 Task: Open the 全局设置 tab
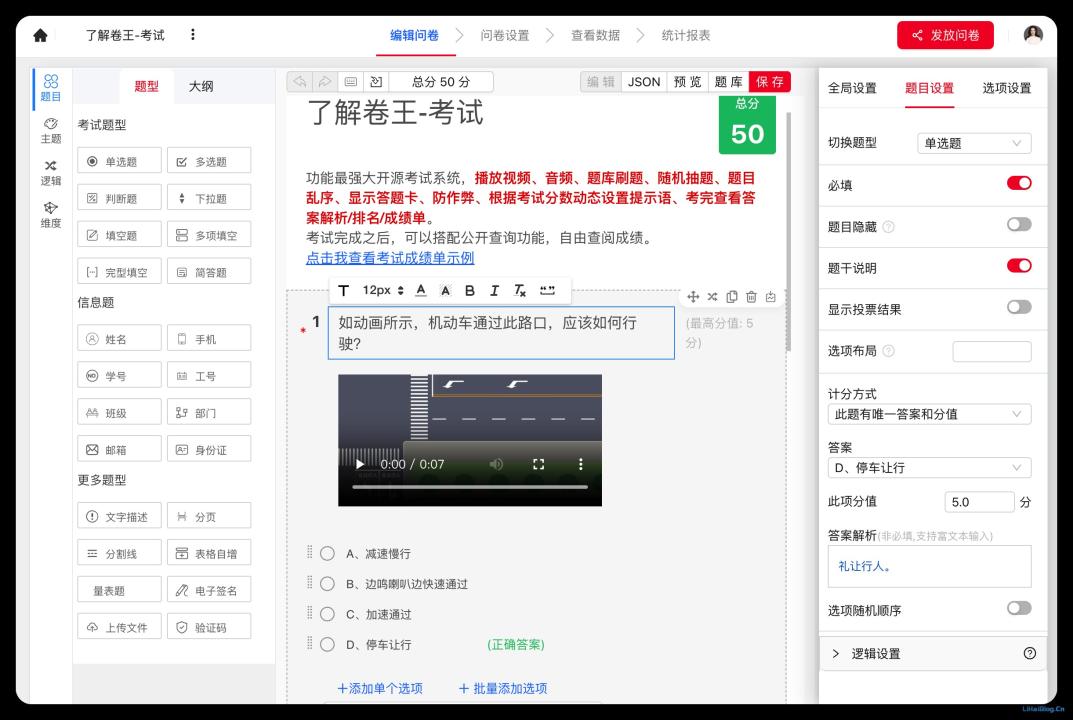[852, 88]
